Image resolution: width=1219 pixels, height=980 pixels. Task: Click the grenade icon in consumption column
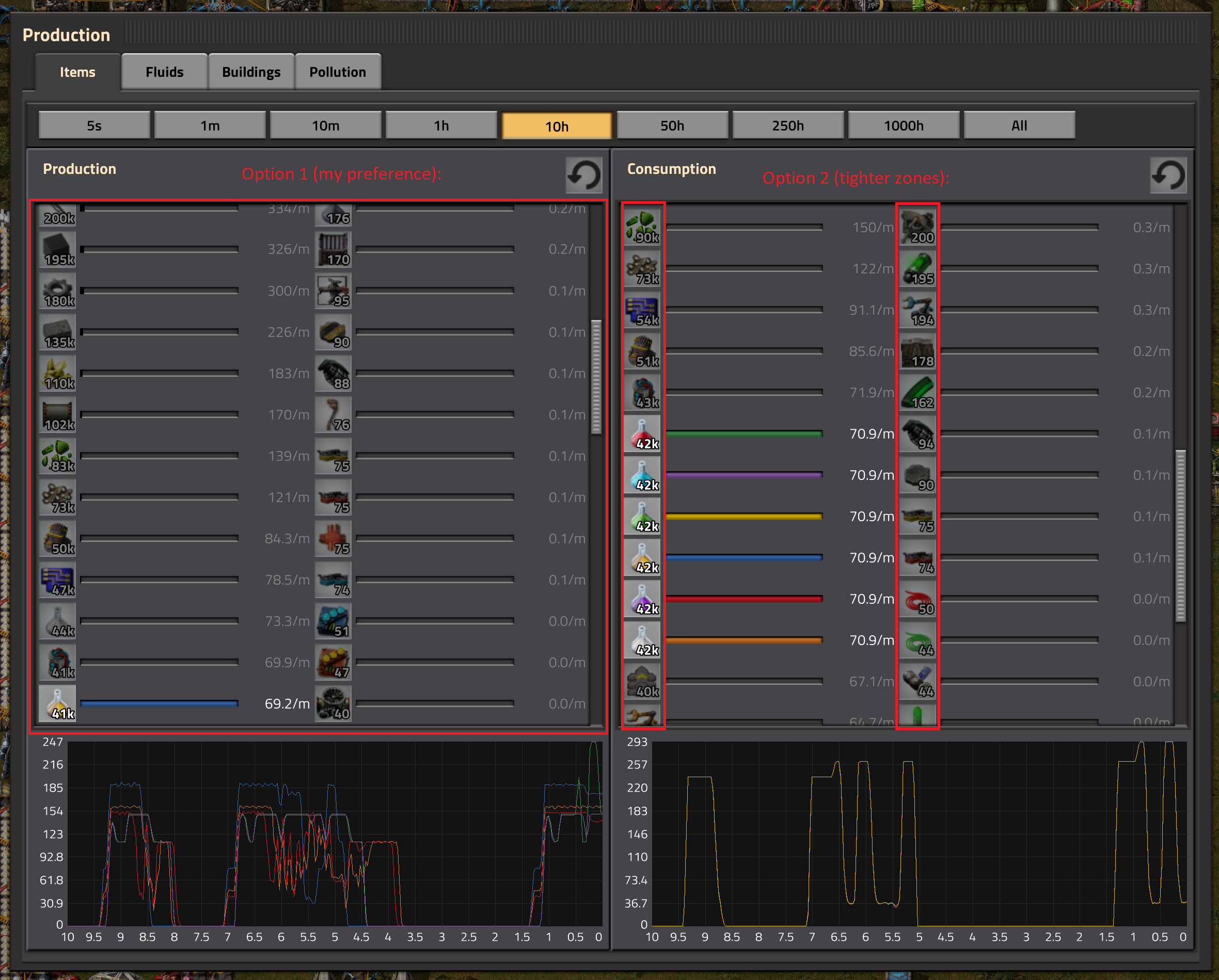point(917,434)
